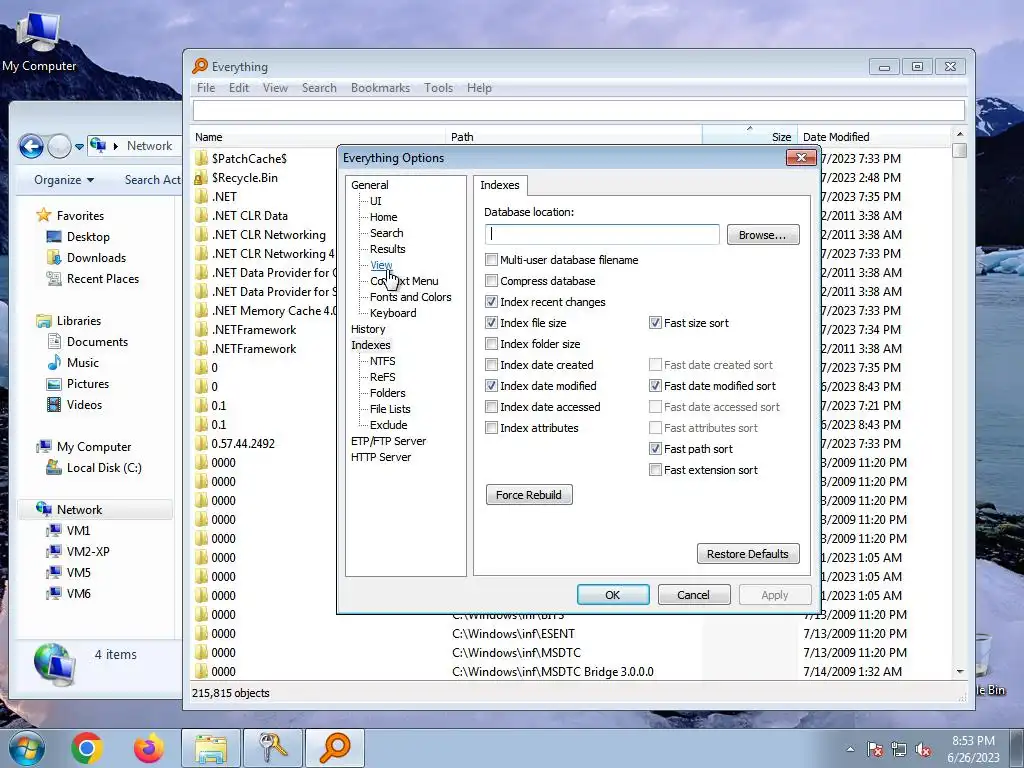Select the $Recycle.Bin locked folder icon

(x=201, y=178)
